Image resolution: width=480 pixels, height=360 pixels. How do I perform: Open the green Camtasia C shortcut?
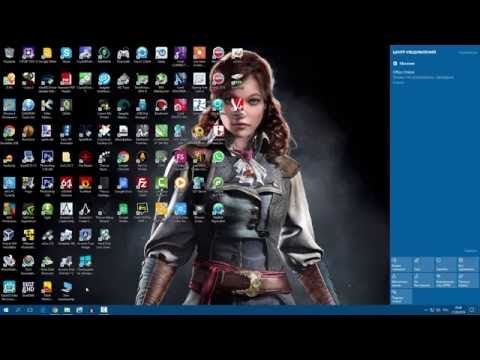point(161,185)
